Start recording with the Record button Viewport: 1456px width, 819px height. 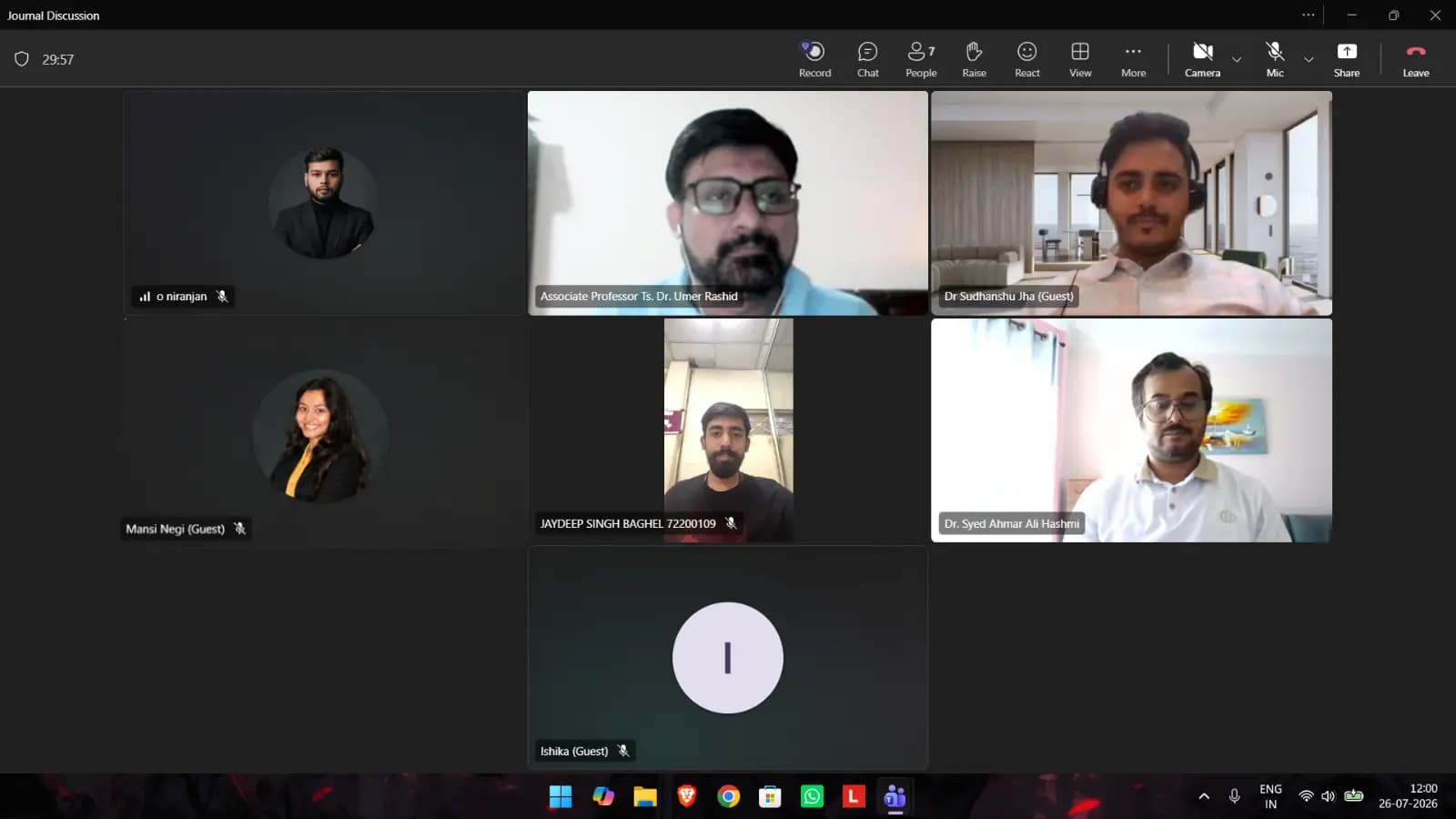click(814, 59)
